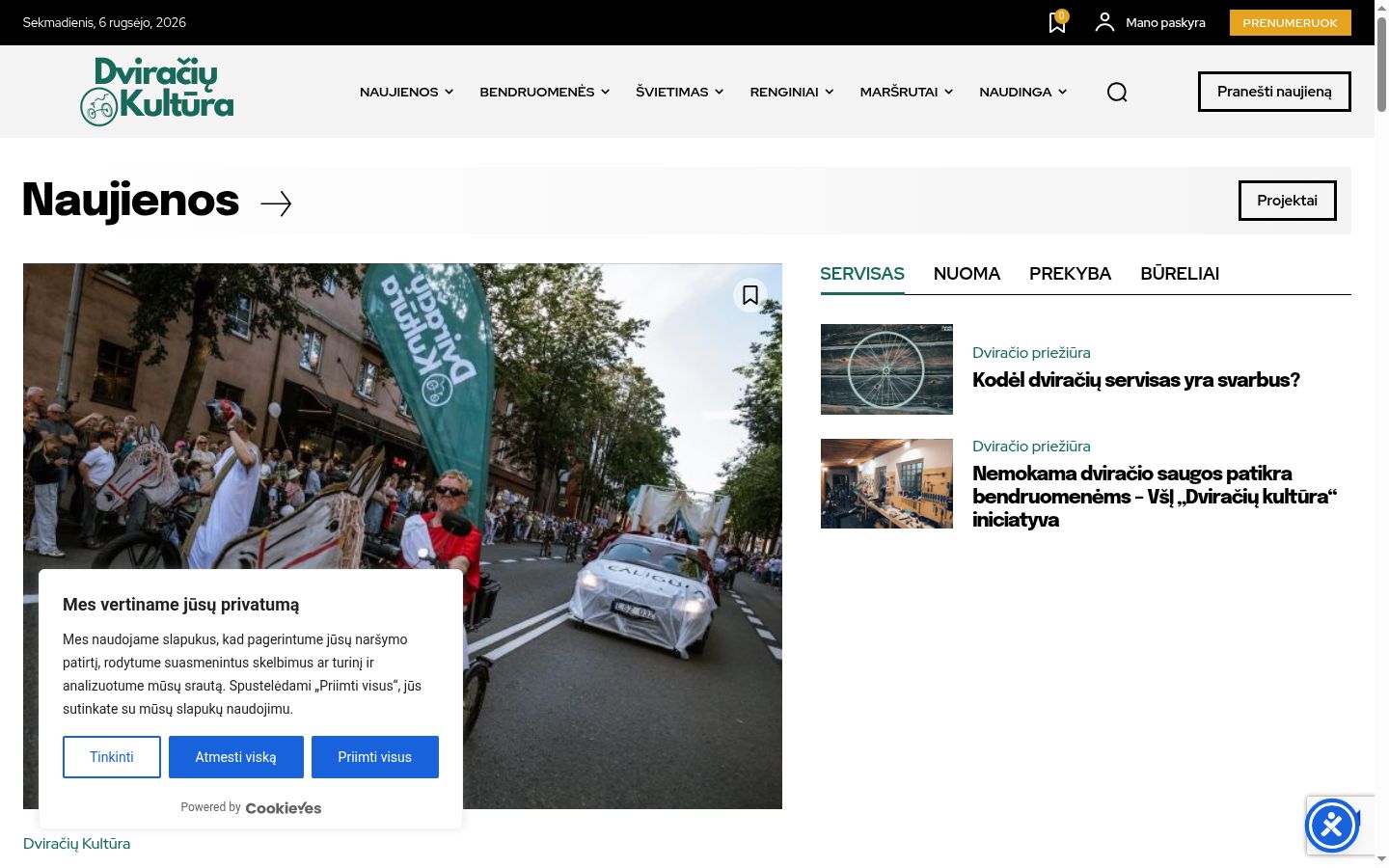
Task: Accept cookies with Priimti visus
Action: [x=375, y=757]
